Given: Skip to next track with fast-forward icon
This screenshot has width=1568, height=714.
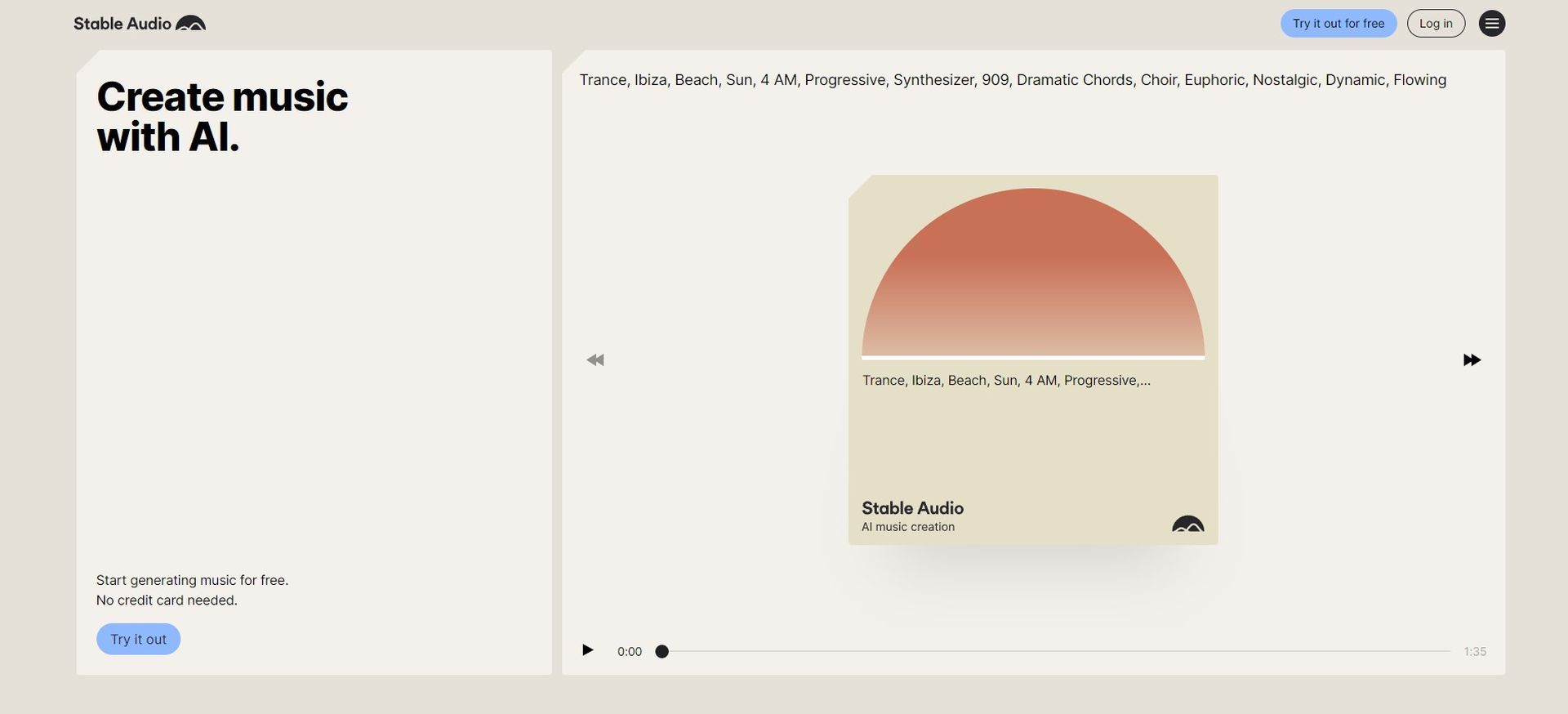Looking at the screenshot, I should [1472, 360].
